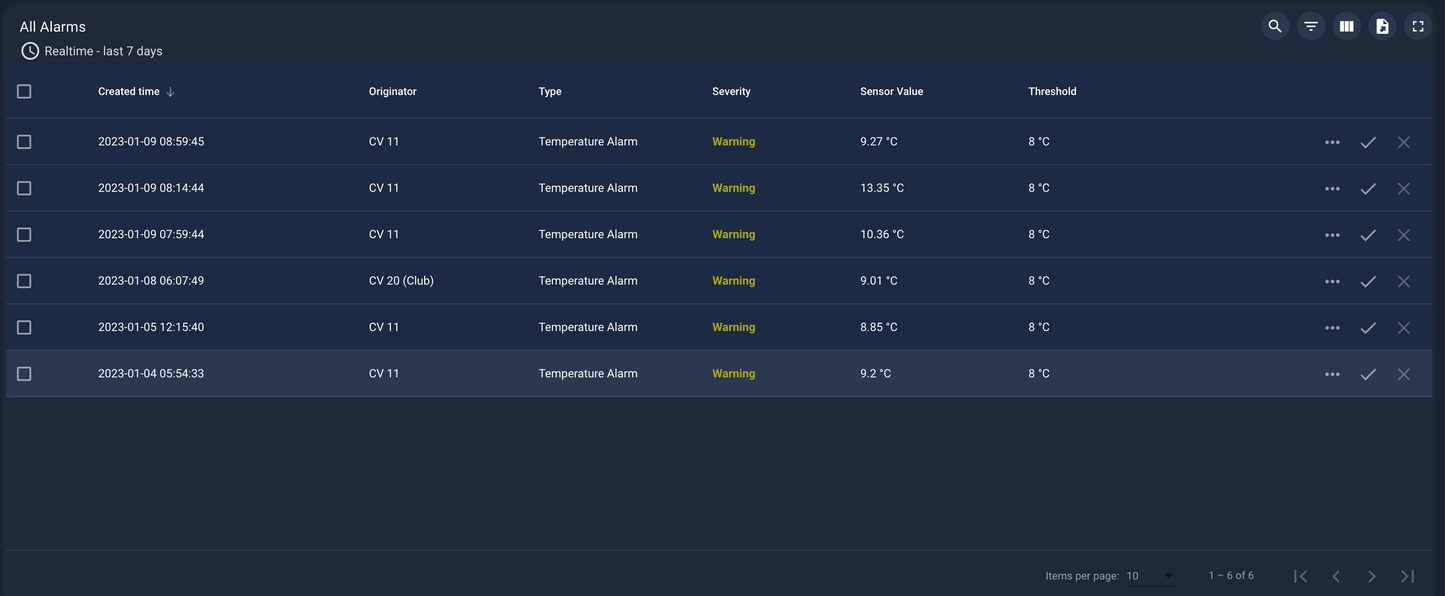The image size is (1445, 596).
Task: Clear the 08:14:44 alarm with X
Action: point(1403,189)
